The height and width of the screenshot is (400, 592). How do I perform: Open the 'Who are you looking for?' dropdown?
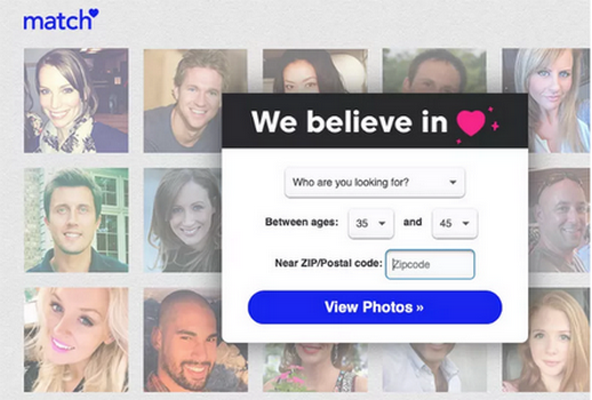375,182
